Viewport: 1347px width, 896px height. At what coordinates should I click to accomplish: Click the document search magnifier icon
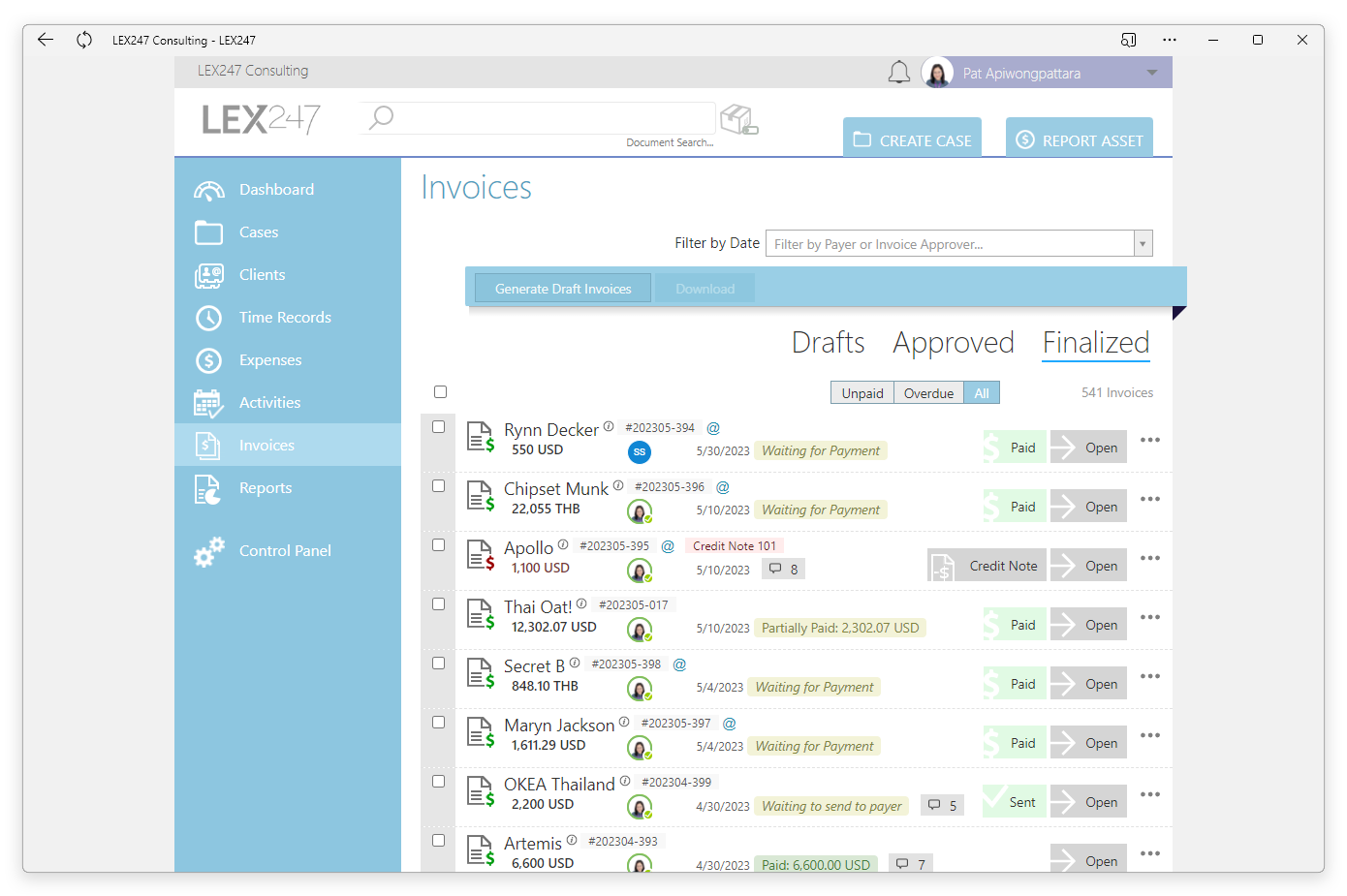pos(381,118)
